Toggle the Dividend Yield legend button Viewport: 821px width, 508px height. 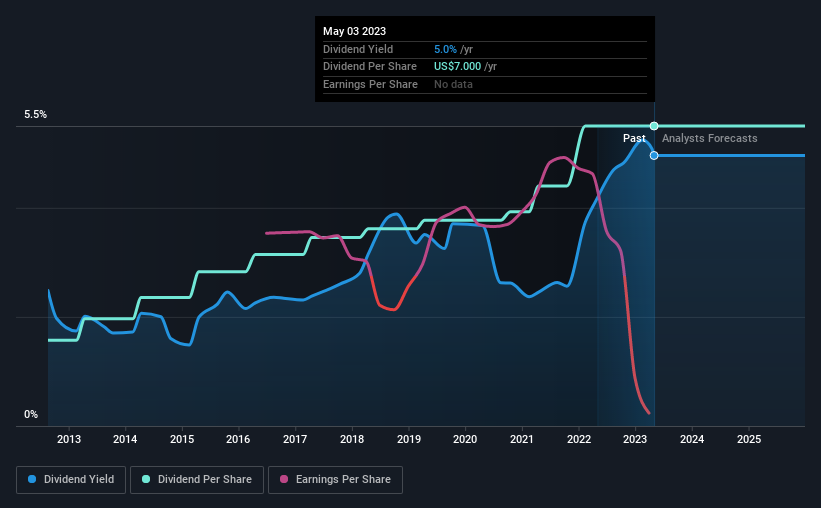[x=71, y=480]
